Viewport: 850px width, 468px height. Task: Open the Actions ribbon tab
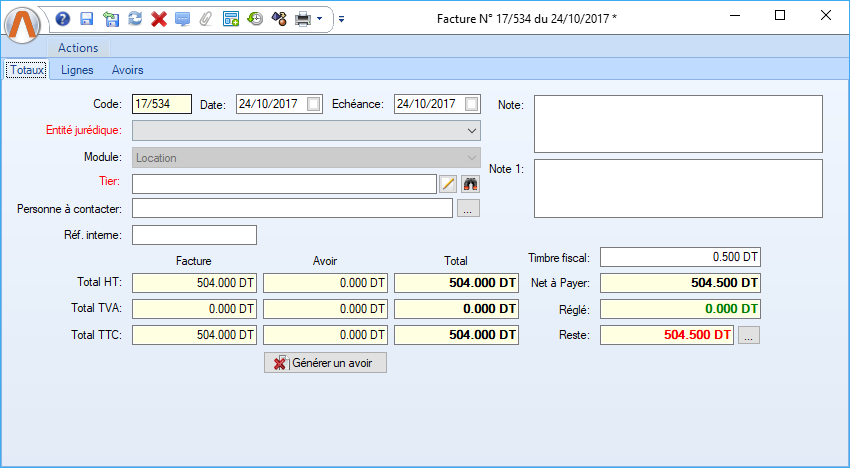click(x=78, y=48)
